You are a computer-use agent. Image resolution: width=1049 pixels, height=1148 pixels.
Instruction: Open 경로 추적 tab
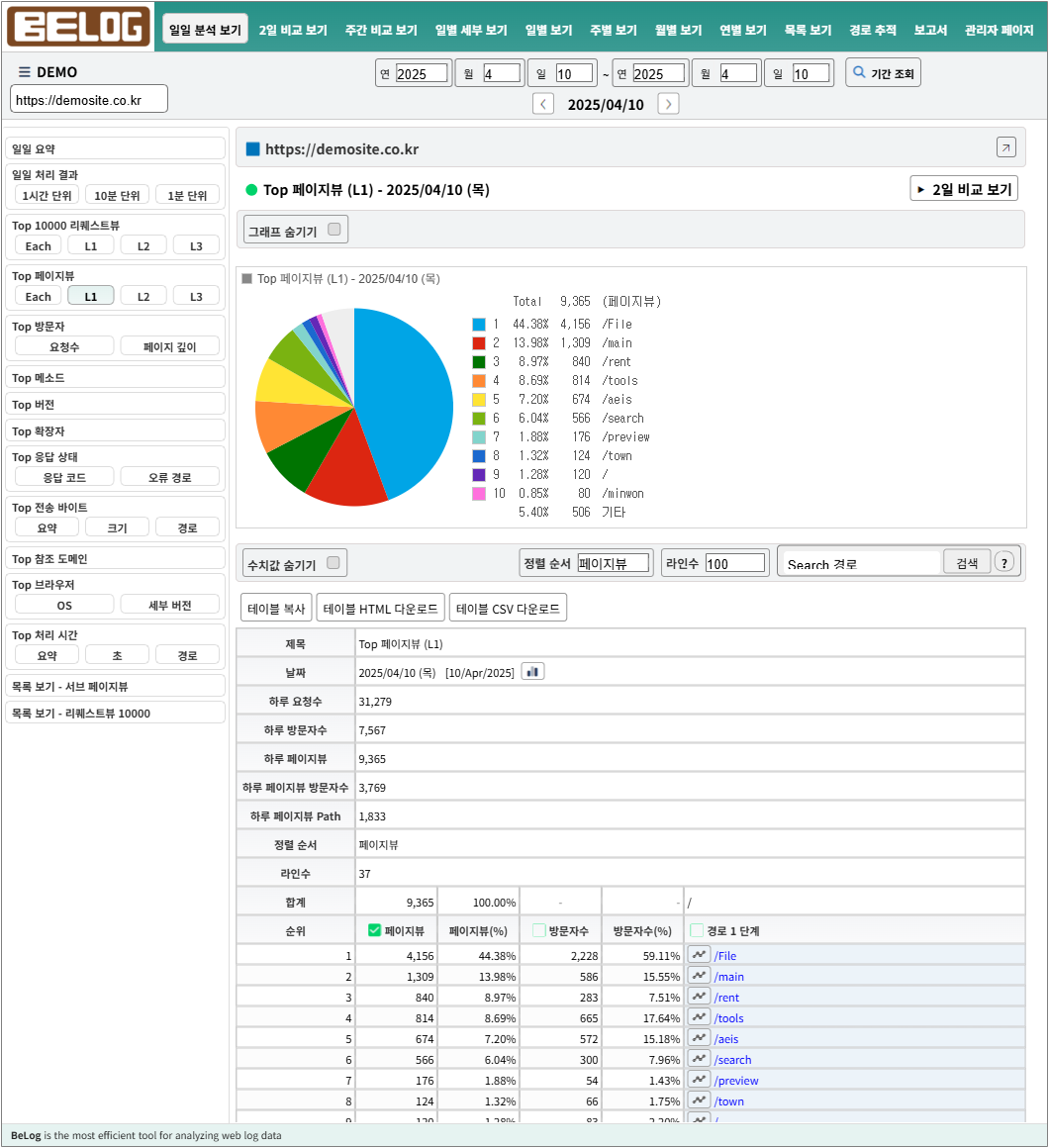pyautogui.click(x=873, y=30)
